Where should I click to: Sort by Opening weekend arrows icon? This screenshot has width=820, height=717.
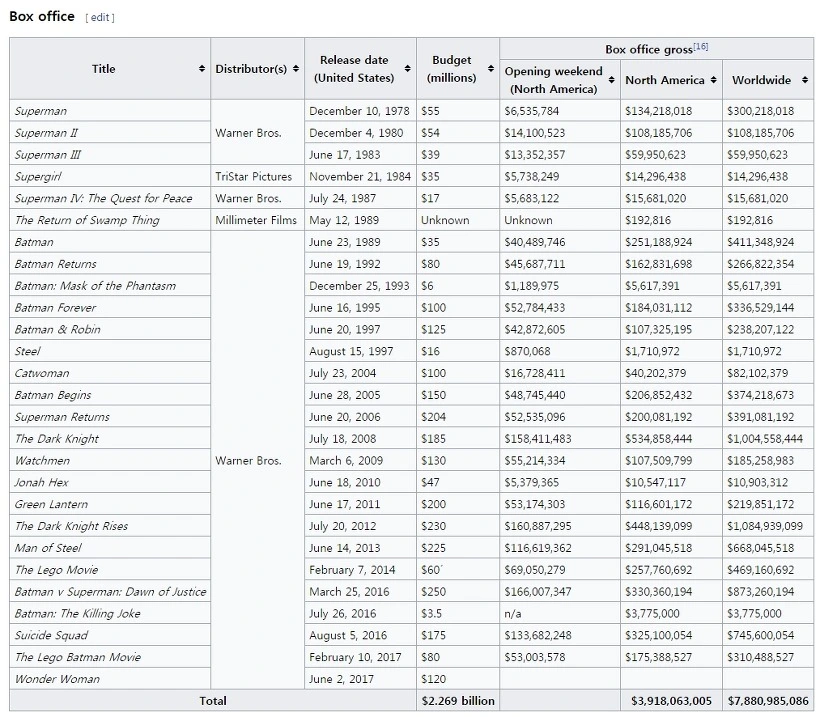click(611, 80)
